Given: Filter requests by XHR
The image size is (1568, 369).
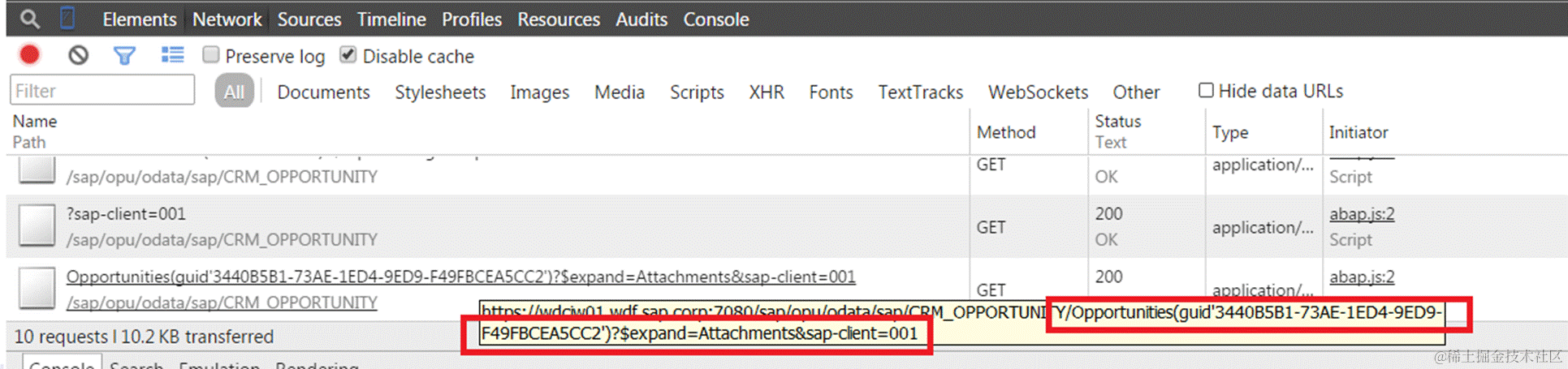Looking at the screenshot, I should [x=767, y=92].
